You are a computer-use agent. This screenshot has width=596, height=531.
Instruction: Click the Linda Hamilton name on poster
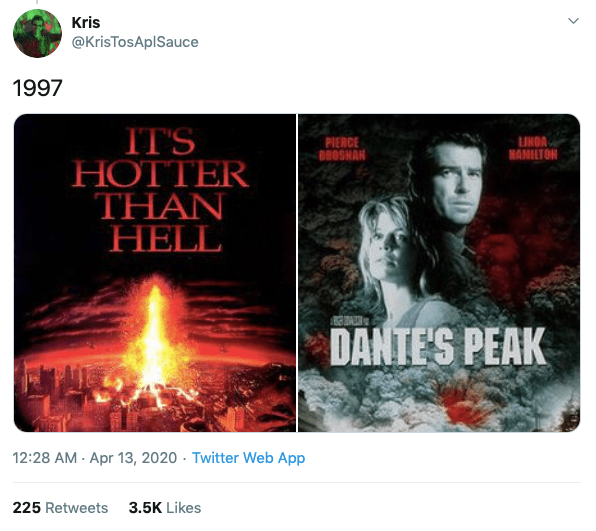point(533,148)
